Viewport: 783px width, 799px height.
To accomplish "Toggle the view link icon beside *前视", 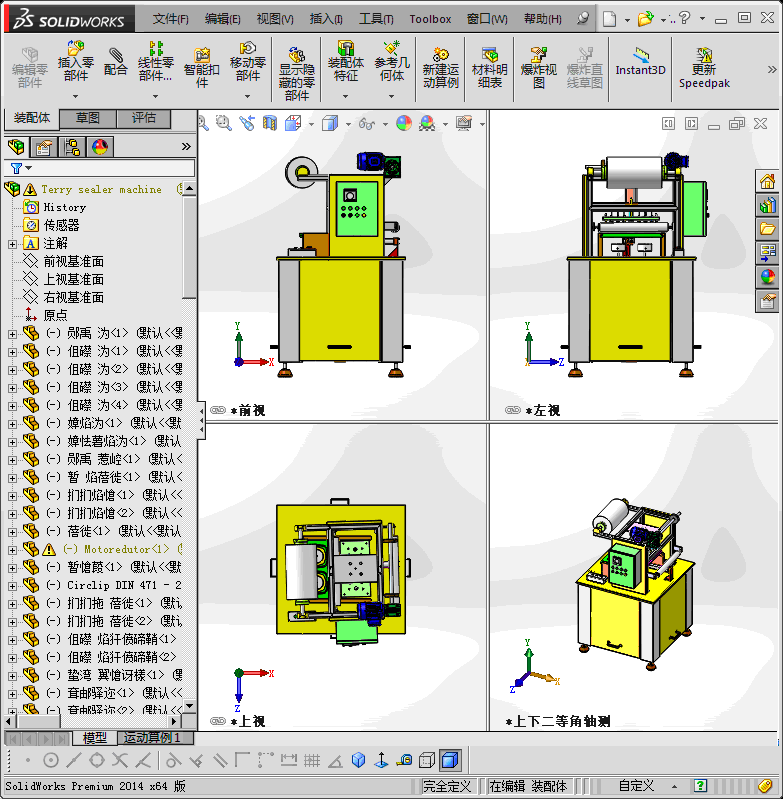I will coord(218,410).
